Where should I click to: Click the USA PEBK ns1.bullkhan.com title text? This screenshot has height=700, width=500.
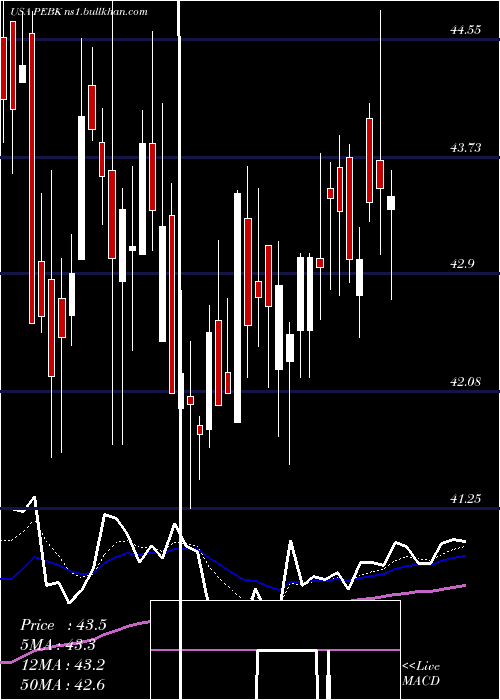pyautogui.click(x=79, y=12)
